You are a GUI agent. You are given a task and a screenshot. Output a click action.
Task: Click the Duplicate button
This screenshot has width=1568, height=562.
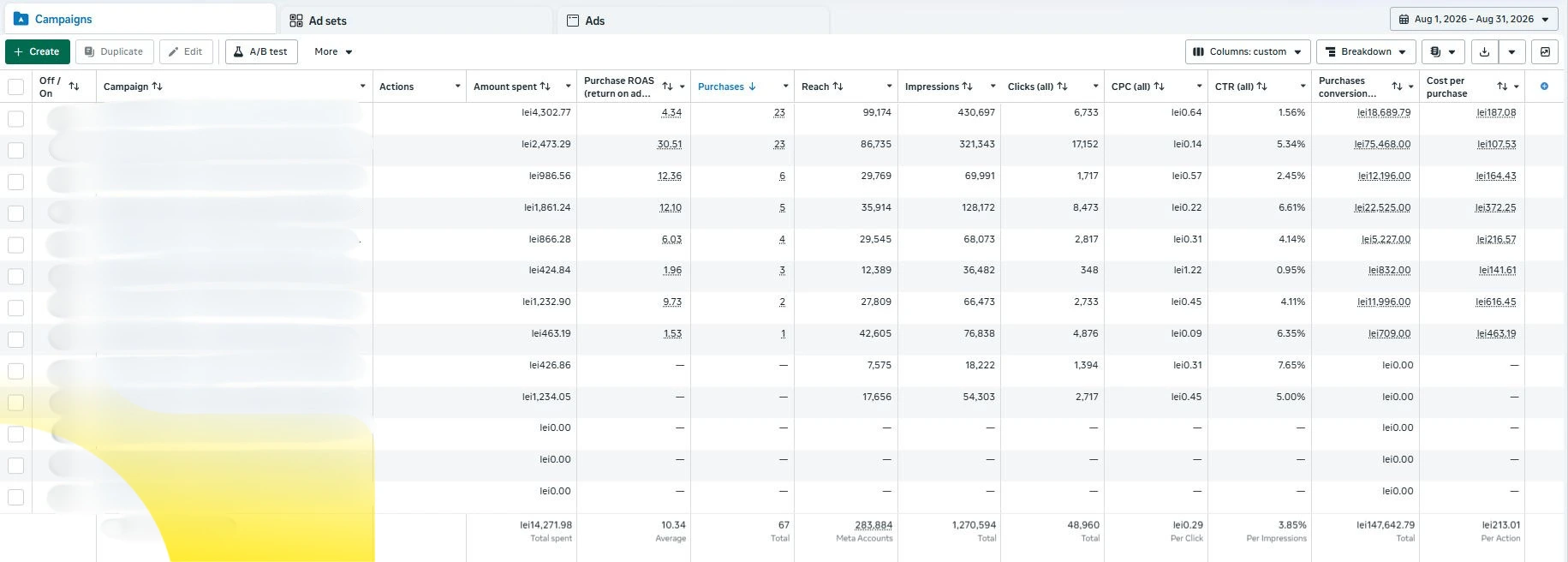point(115,52)
